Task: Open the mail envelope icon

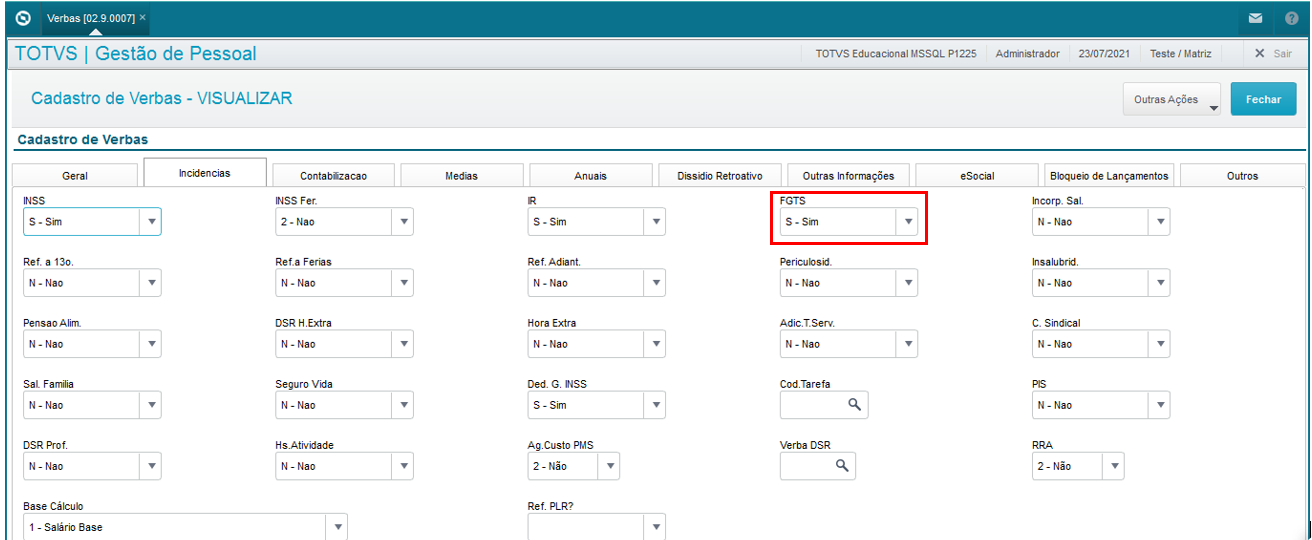Action: click(1255, 18)
